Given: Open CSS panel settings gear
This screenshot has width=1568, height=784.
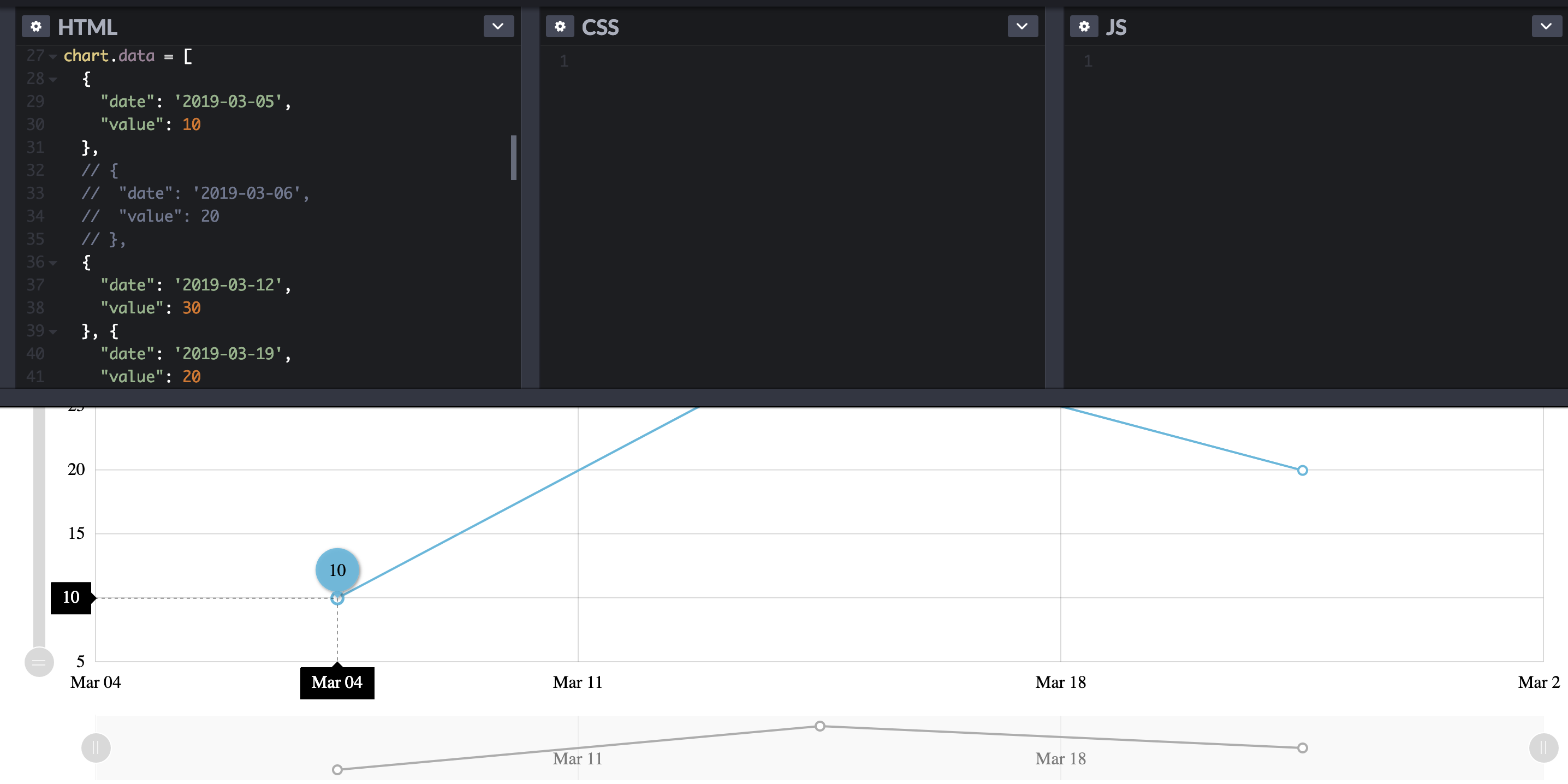Looking at the screenshot, I should coord(560,26).
